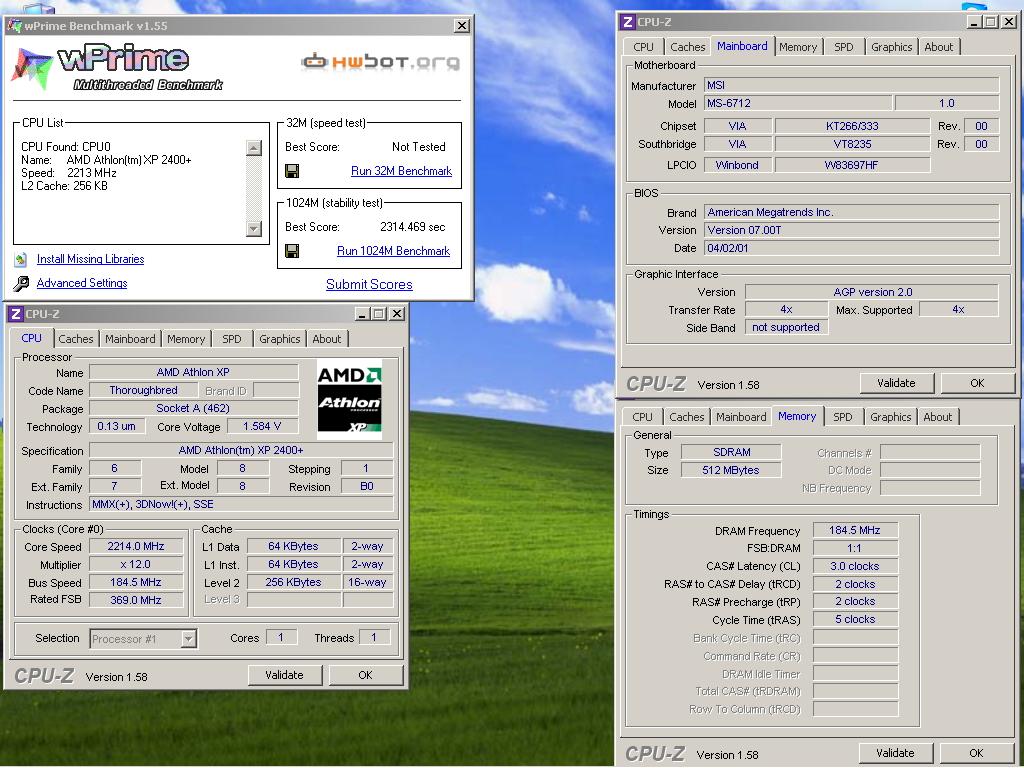Switch to SPD tab in CPU window
The width and height of the screenshot is (1024, 768).
coord(231,339)
